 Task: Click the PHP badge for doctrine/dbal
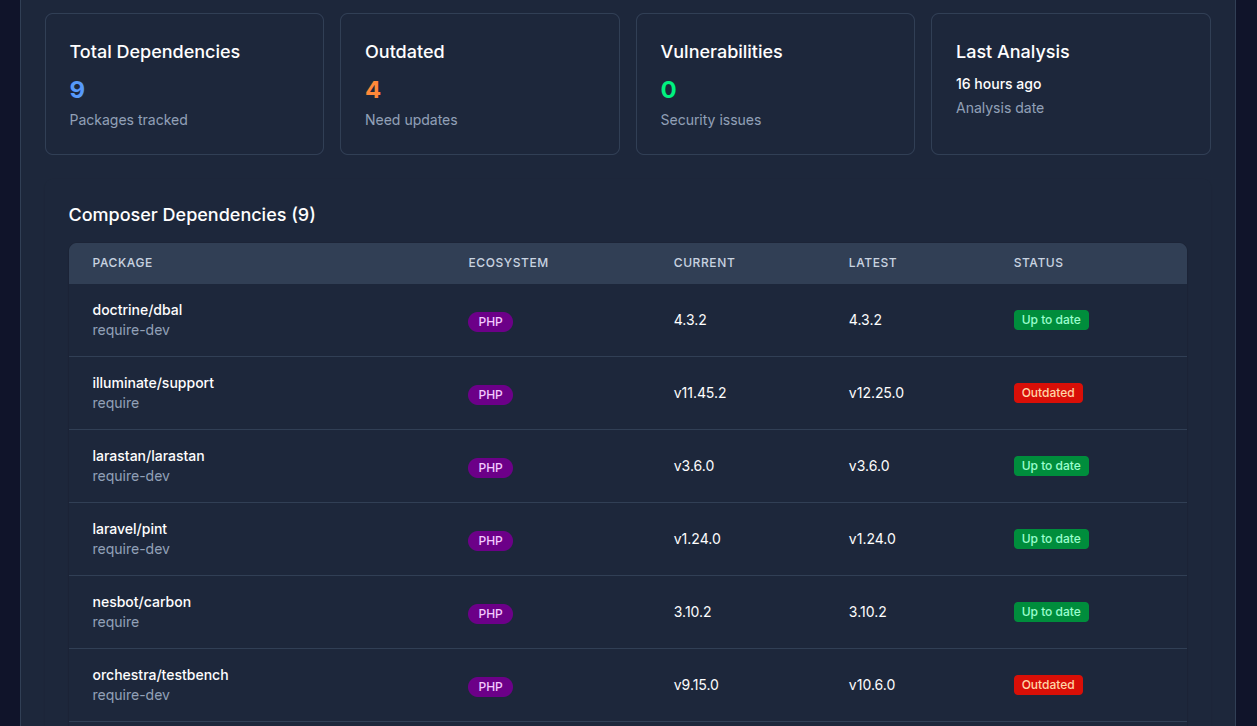490,322
